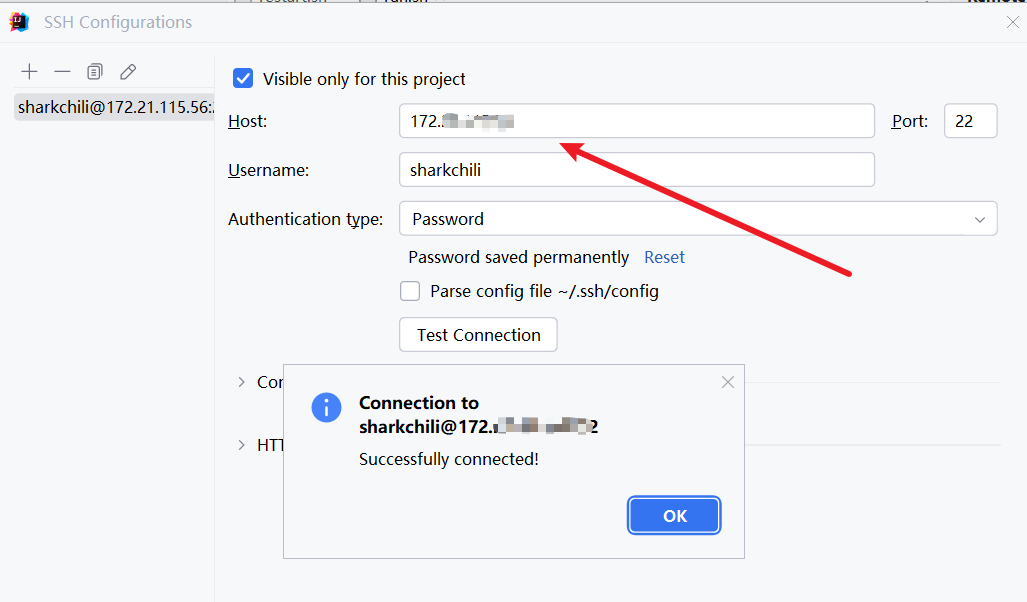Viewport: 1027px width, 602px height.
Task: Click the Password saved permanently text
Action: coord(518,257)
